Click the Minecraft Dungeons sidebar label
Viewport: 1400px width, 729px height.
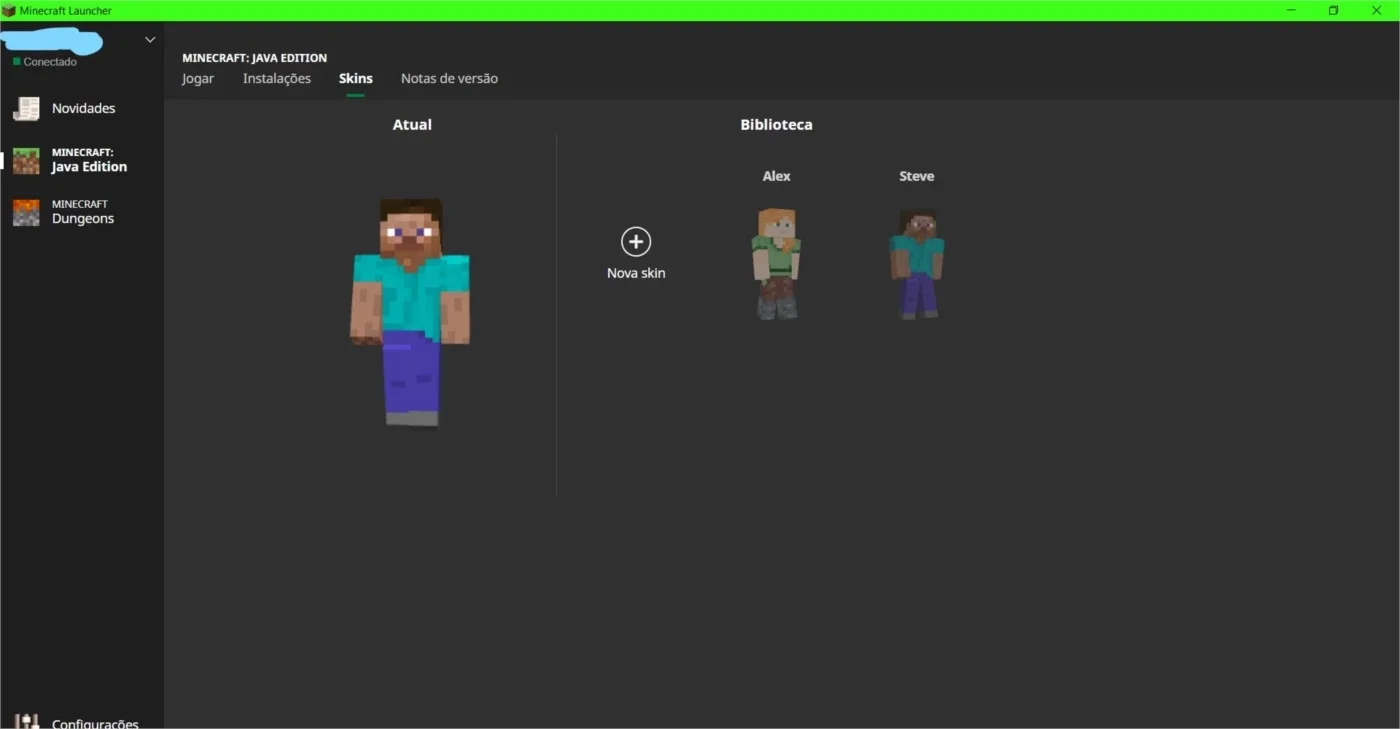click(x=83, y=212)
